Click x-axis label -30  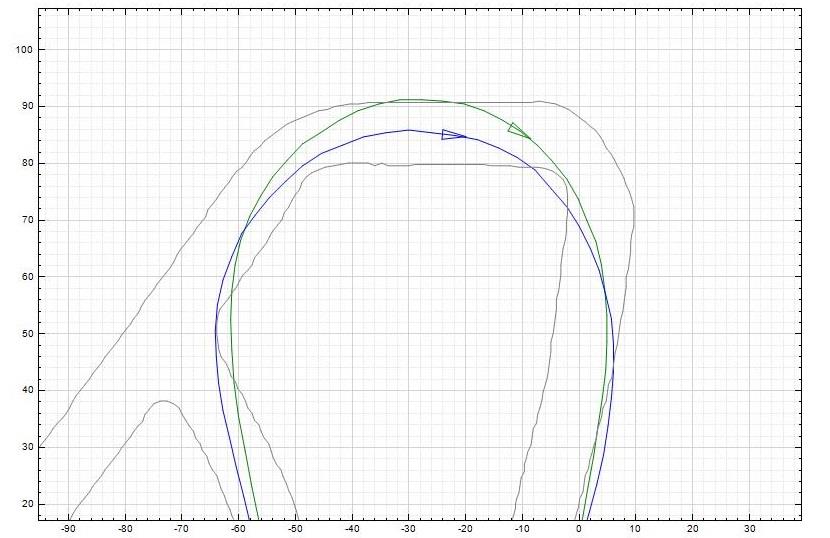(x=408, y=529)
